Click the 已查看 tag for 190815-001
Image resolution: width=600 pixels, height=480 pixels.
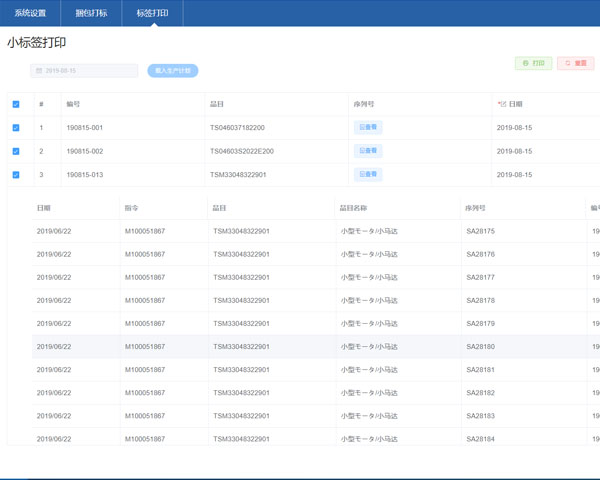click(x=368, y=127)
